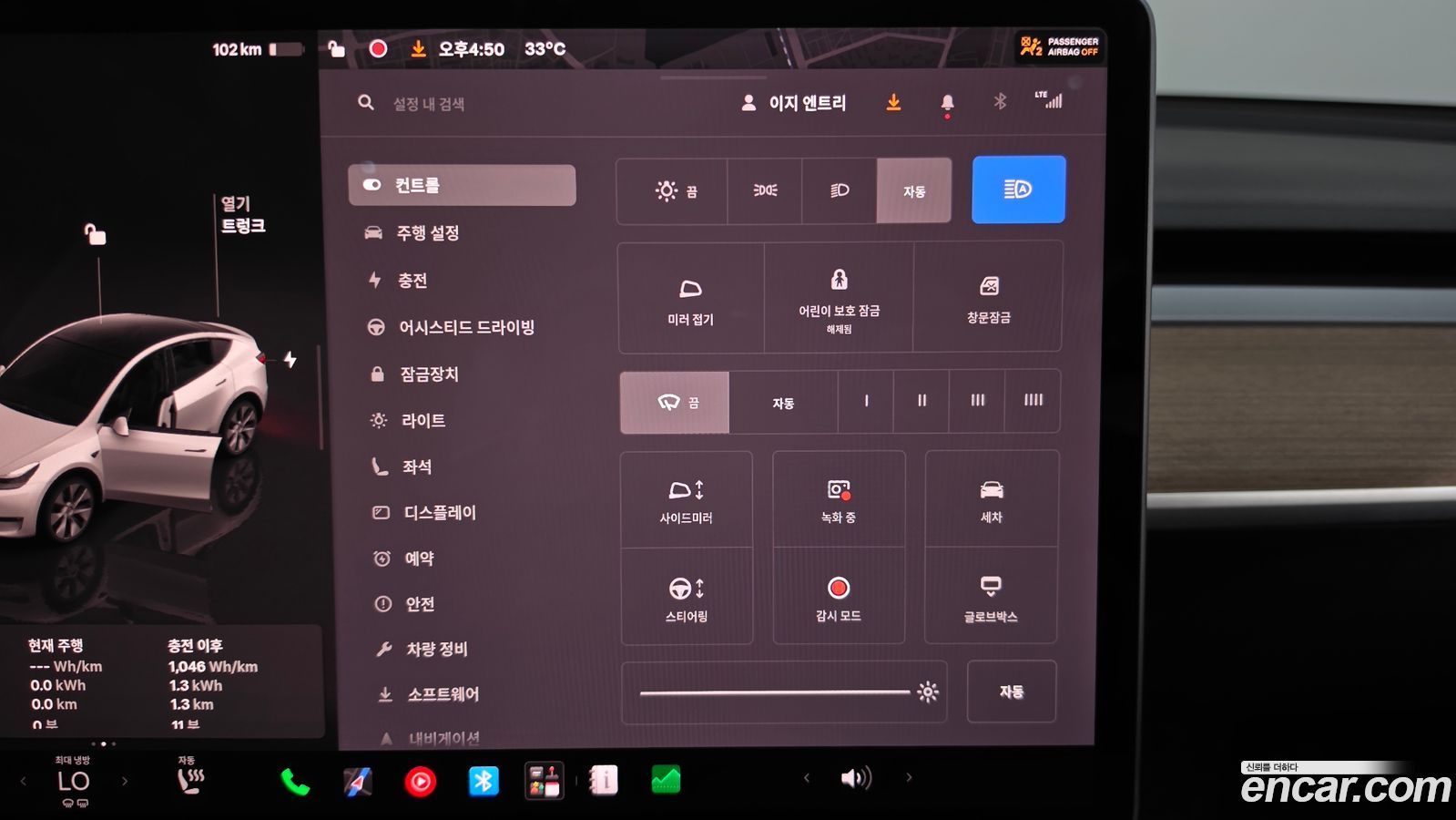Toggle child lock (어린이 보호 잠금)
Viewport: 1456px width, 820px height.
point(839,298)
